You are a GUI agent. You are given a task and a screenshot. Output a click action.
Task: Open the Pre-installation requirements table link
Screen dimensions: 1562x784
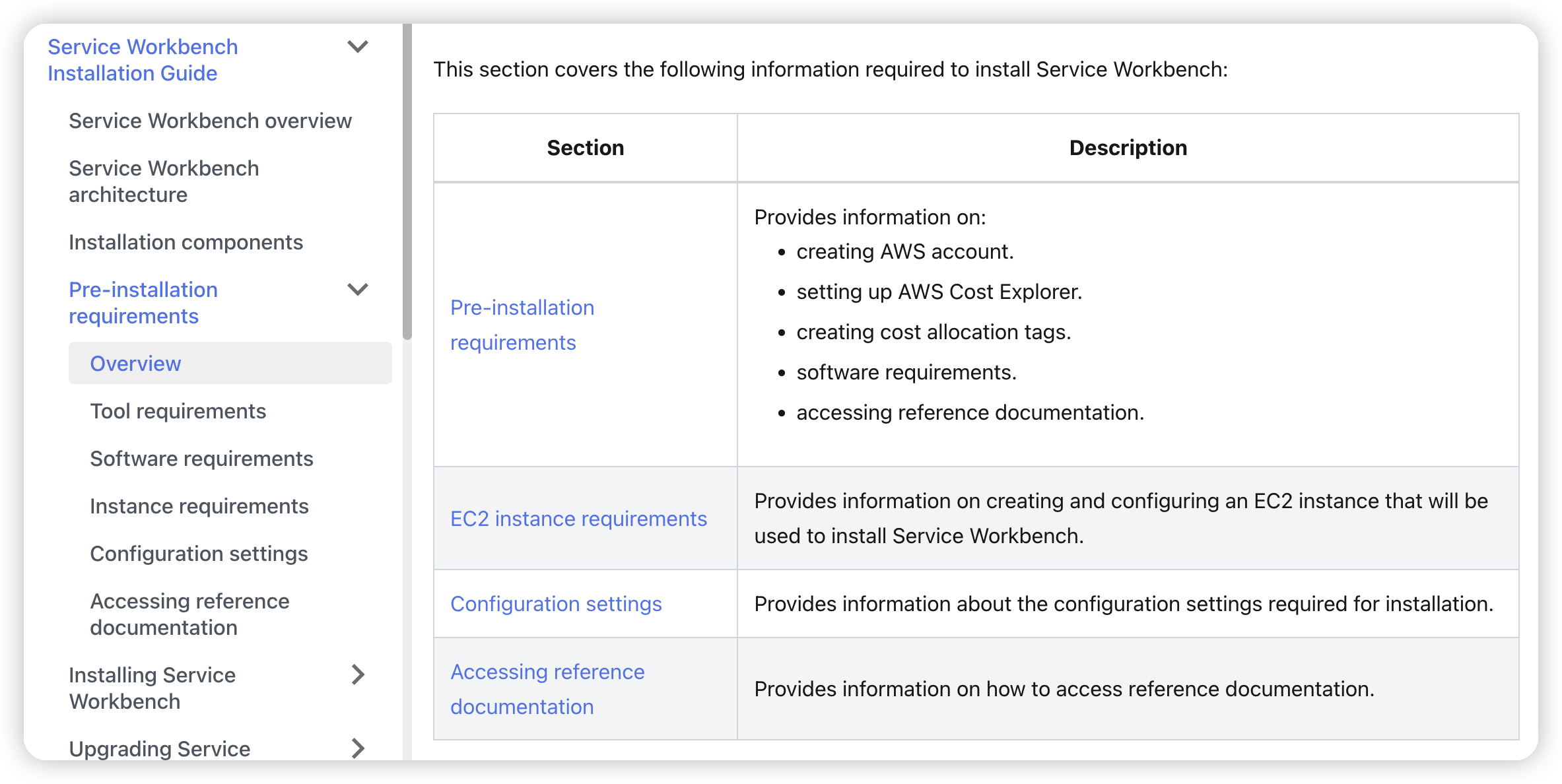point(522,325)
